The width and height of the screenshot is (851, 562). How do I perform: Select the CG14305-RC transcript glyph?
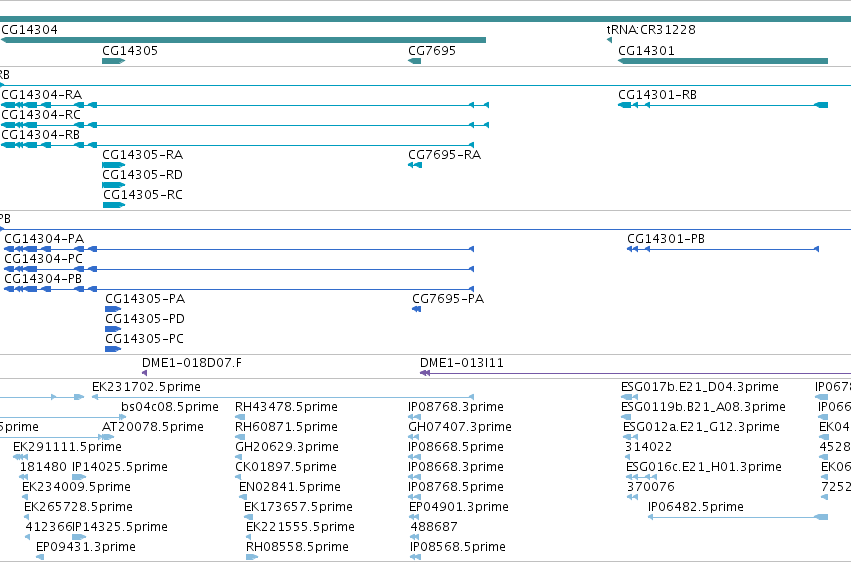(x=114, y=205)
